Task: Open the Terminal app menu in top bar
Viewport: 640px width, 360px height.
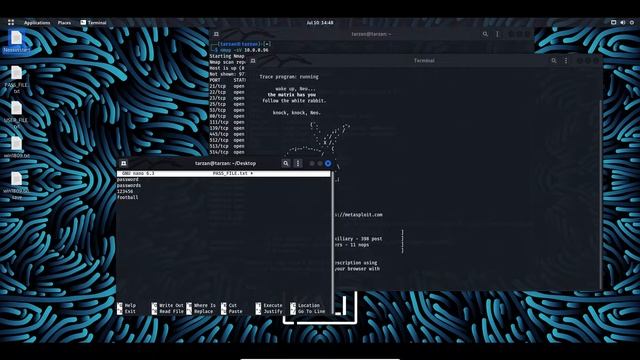Action: pos(93,22)
